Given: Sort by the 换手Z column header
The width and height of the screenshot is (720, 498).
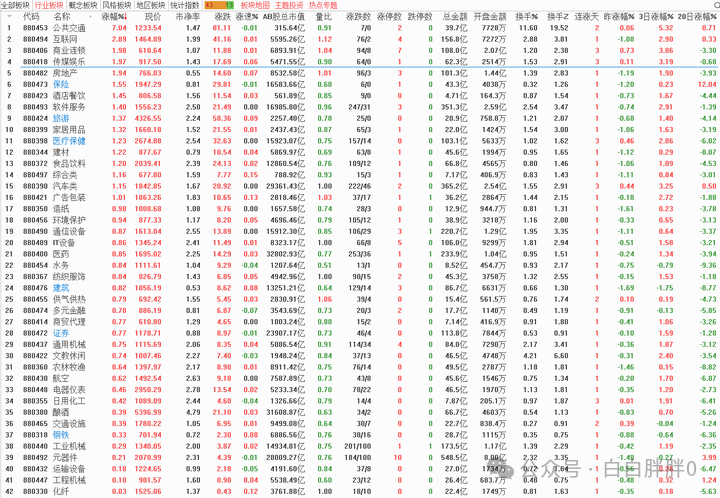Looking at the screenshot, I should [557, 17].
